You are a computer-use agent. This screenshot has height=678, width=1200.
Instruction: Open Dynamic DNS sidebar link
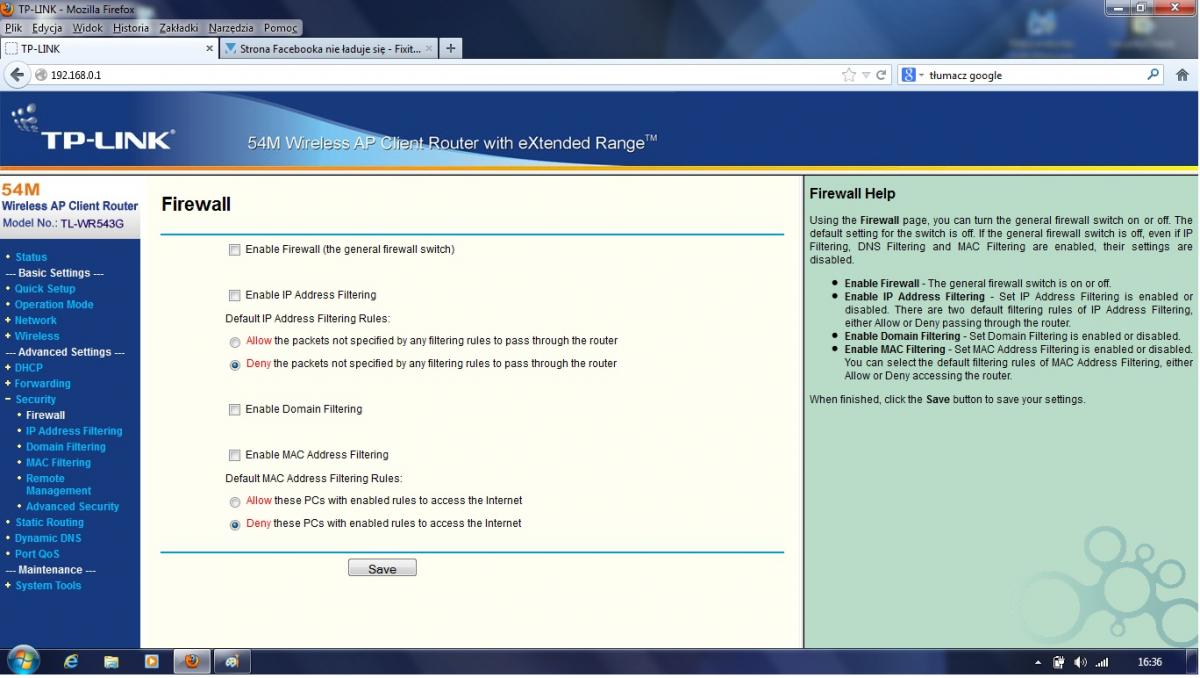[48, 538]
